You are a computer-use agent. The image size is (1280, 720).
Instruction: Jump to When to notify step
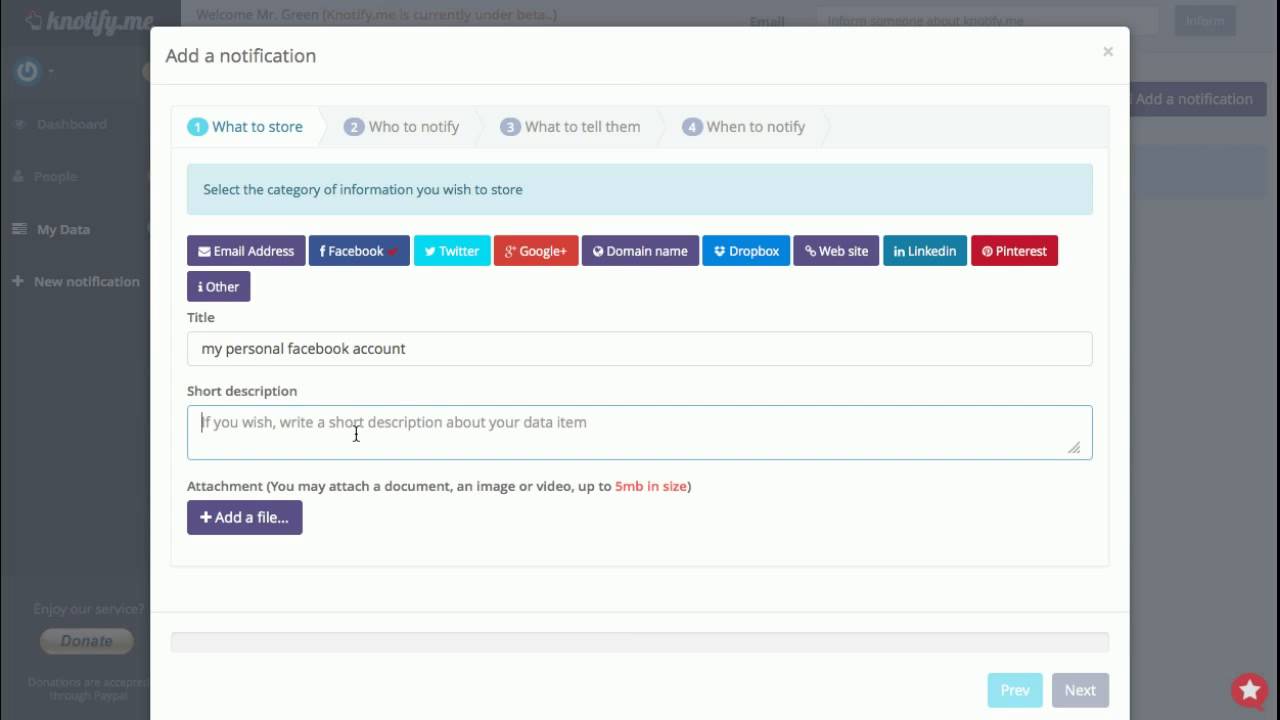coord(744,127)
